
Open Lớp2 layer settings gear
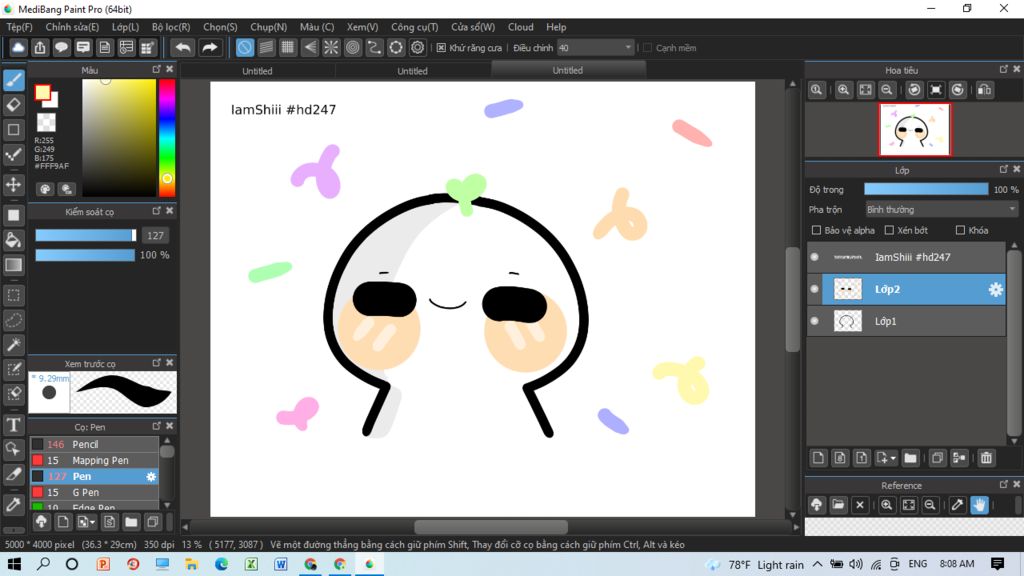pos(995,289)
